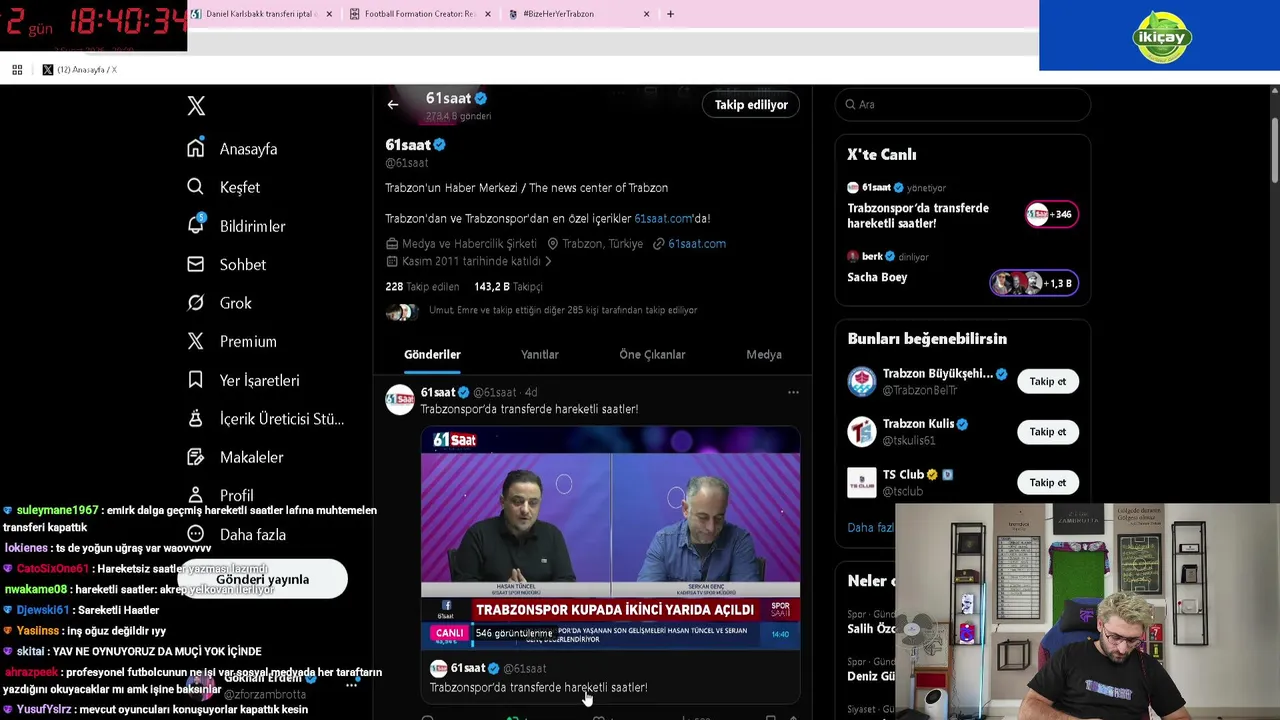Close the Daniel Karlsbakk tab
Viewport: 1280px width, 720px height.
click(x=329, y=14)
